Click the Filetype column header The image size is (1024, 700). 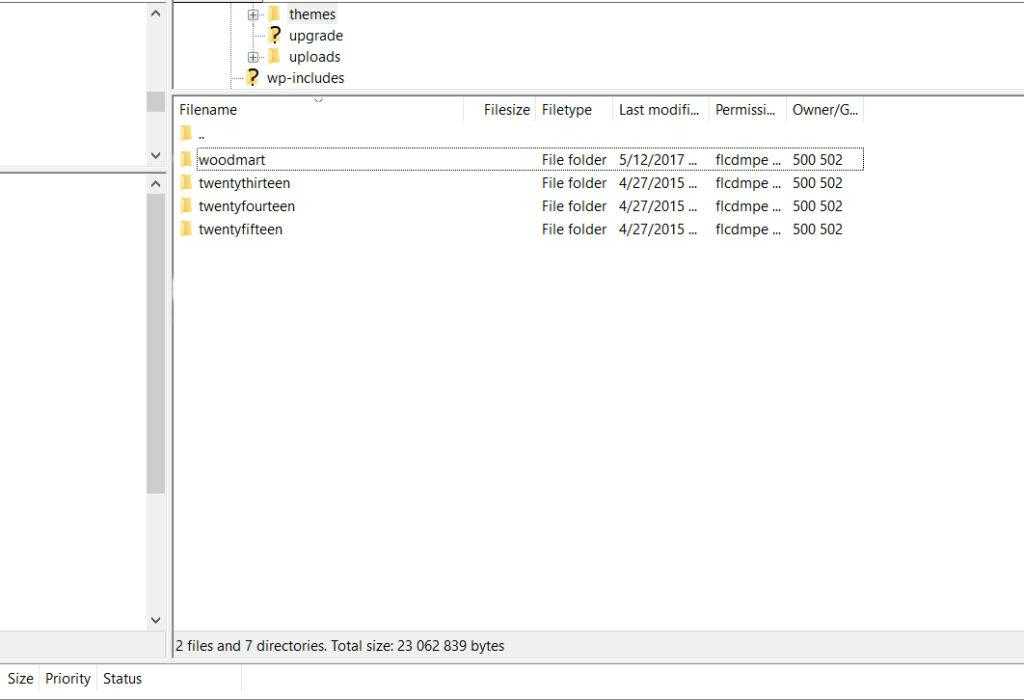pos(567,110)
